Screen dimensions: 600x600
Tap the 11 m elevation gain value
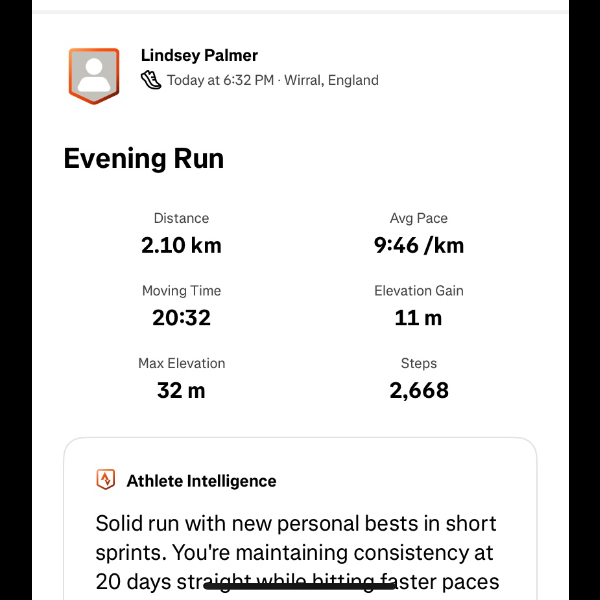[x=419, y=318]
